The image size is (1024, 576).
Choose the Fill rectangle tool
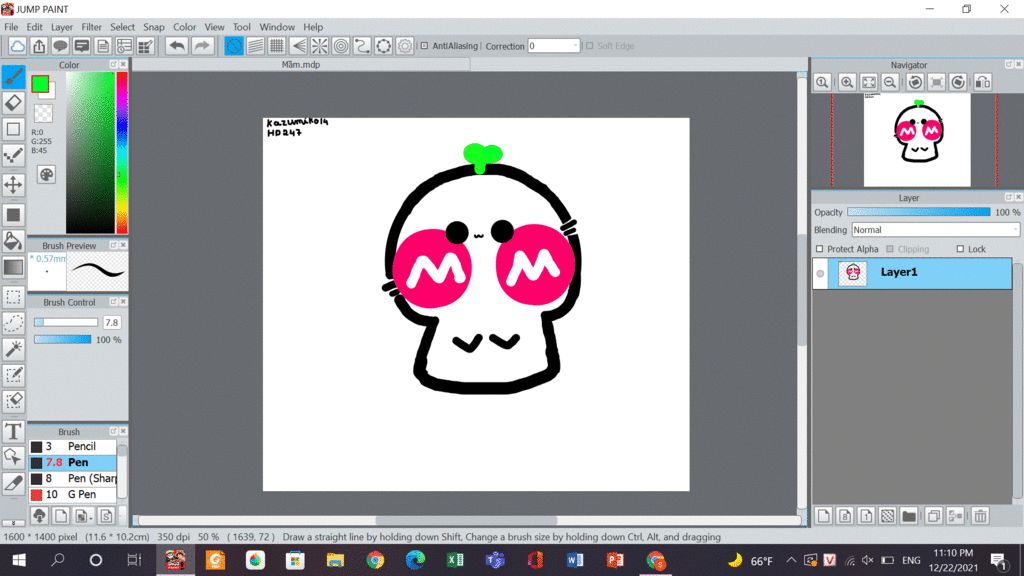14,215
